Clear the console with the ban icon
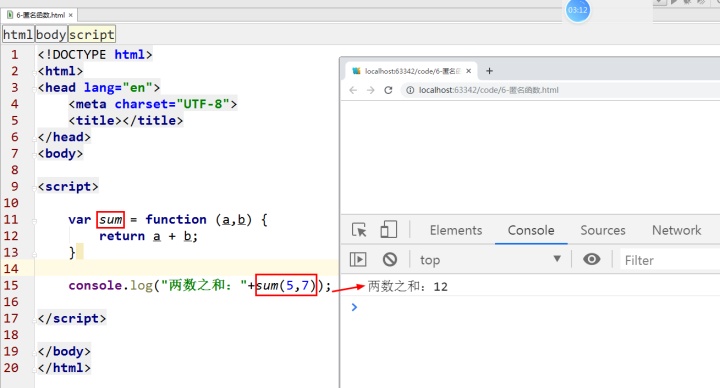The height and width of the screenshot is (388, 720). point(390,259)
